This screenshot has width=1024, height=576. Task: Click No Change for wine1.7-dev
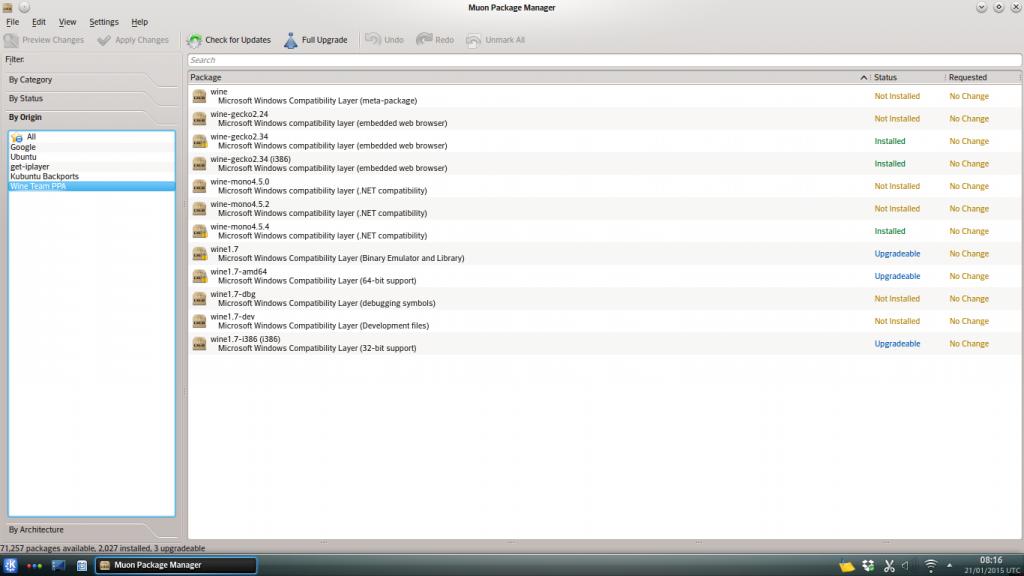(968, 321)
